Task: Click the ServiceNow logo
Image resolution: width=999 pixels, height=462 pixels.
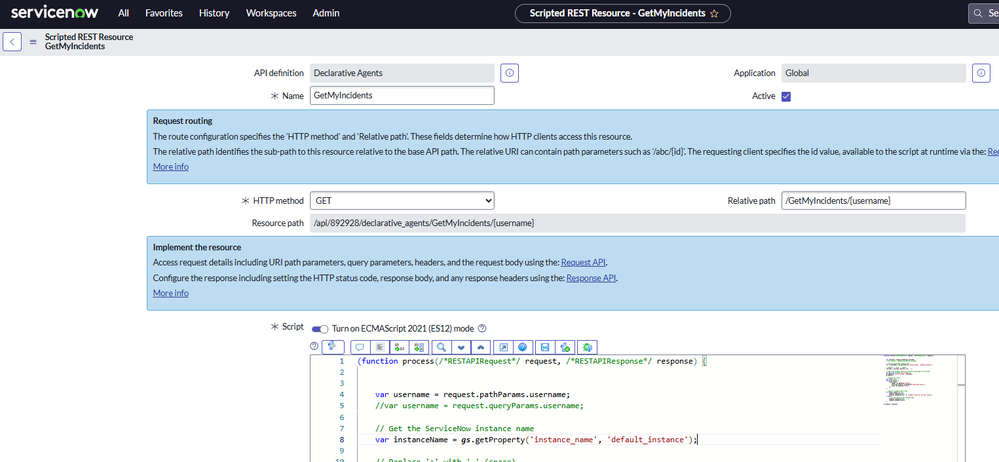Action: pos(55,12)
